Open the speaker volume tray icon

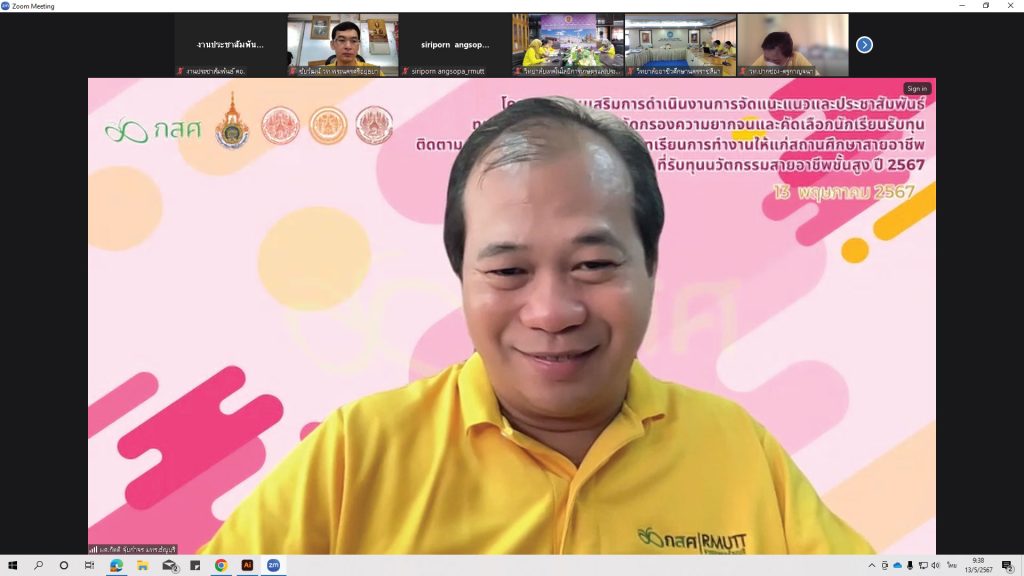point(935,566)
